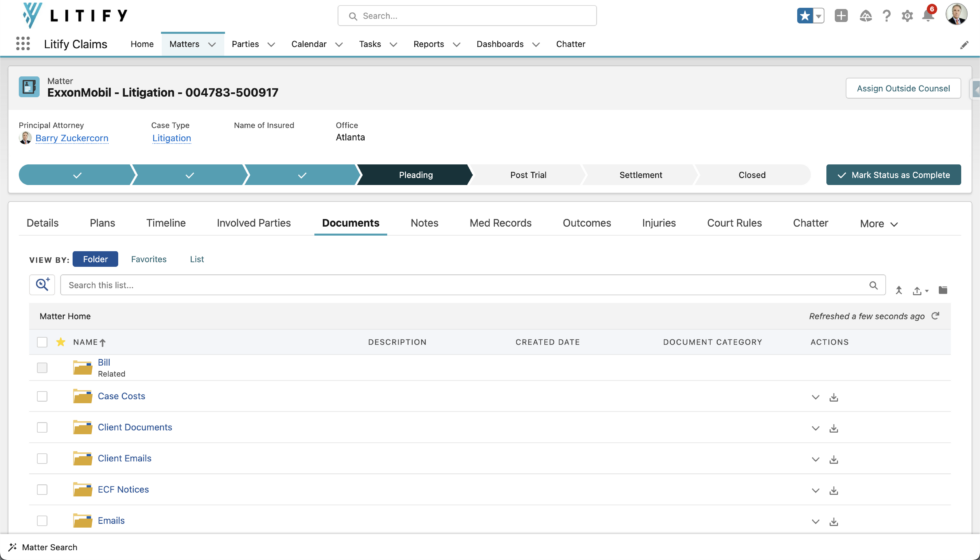
Task: Open the global actions plus icon
Action: [841, 16]
